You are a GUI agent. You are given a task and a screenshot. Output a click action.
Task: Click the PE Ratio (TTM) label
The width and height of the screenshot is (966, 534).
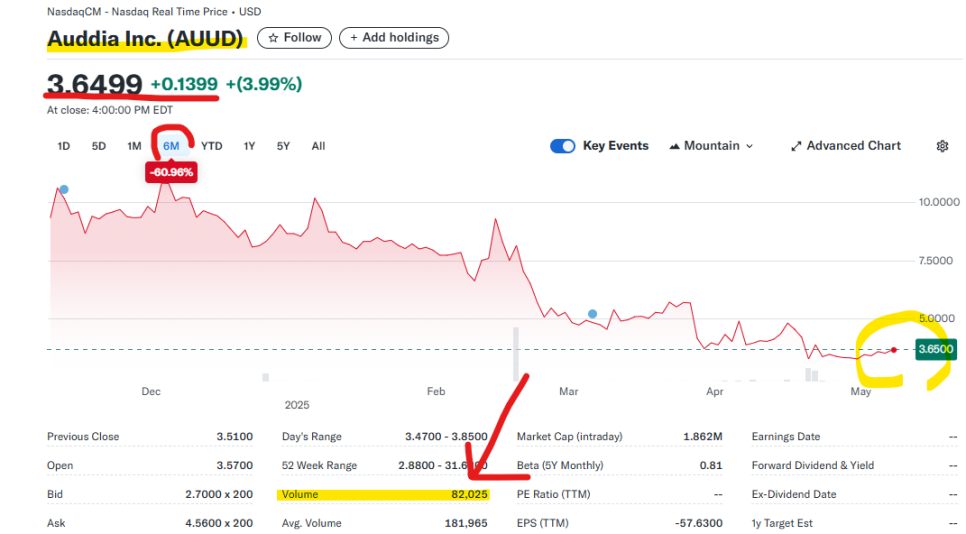point(553,495)
